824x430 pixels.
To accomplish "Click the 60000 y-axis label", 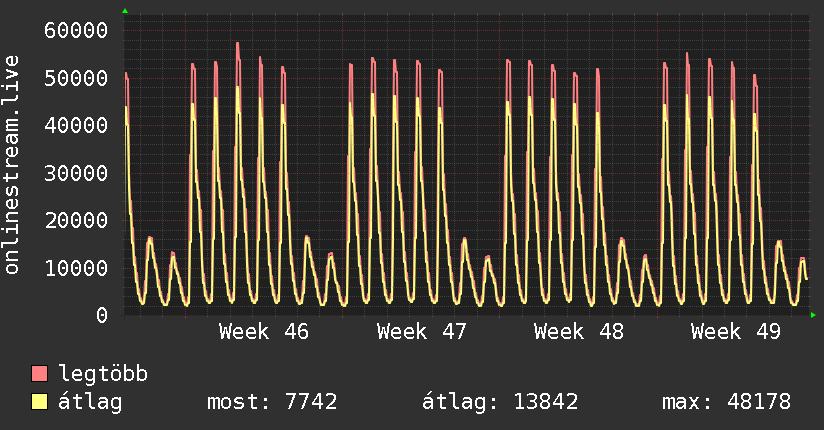I will point(76,30).
